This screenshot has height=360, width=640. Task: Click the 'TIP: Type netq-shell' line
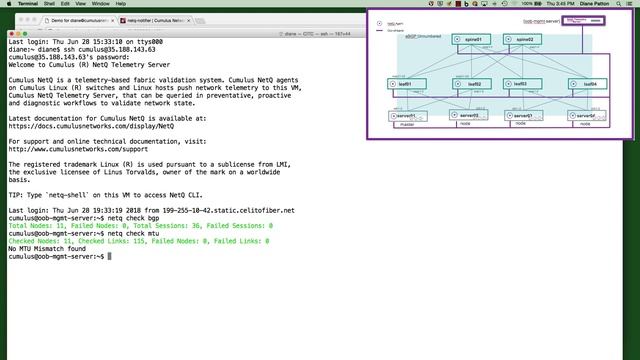point(105,195)
